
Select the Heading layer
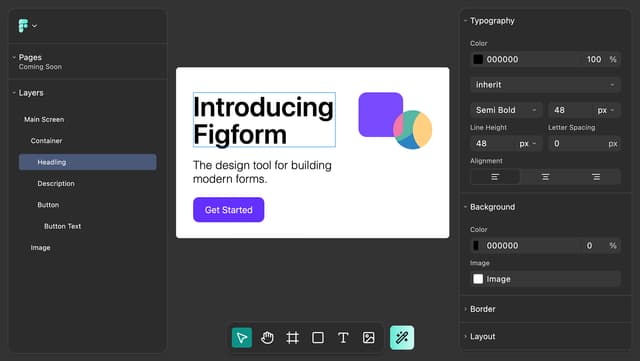87,162
